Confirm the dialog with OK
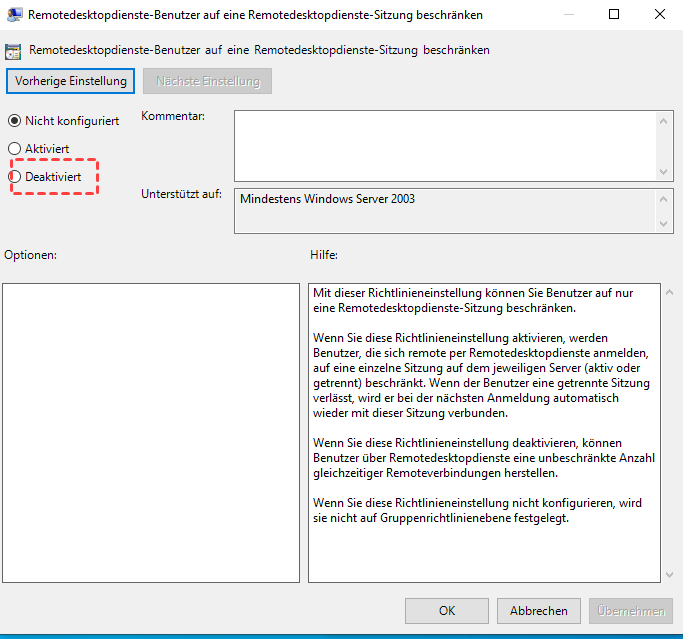This screenshot has width=683, height=639. [448, 610]
